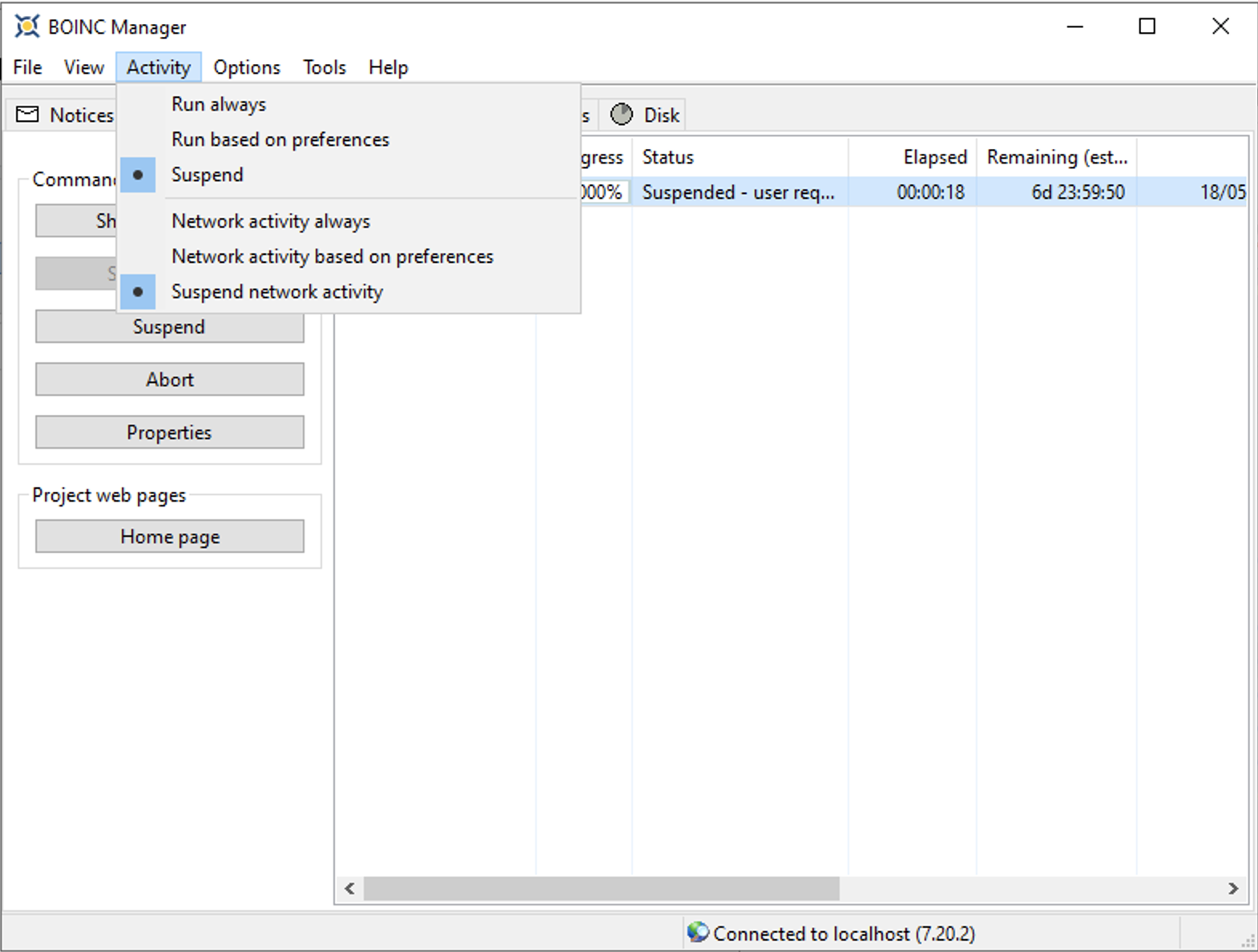This screenshot has height=952, width=1258.
Task: Select Network activity based on preferences
Action: 349,256
